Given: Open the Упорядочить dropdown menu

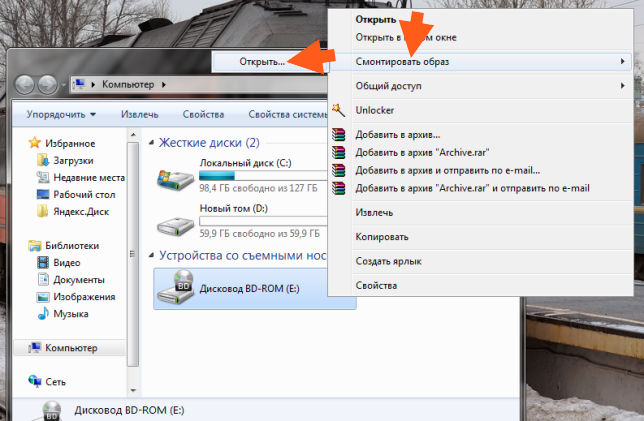Looking at the screenshot, I should pyautogui.click(x=61, y=114).
